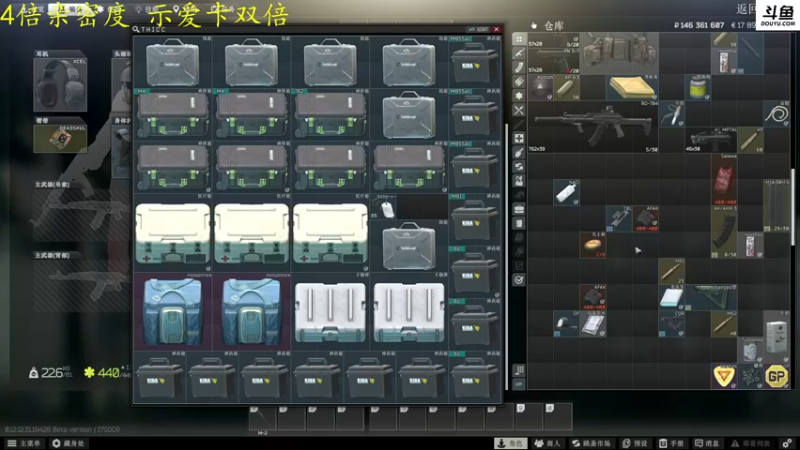Click the ruble balance ₽146 361 607

(699, 25)
